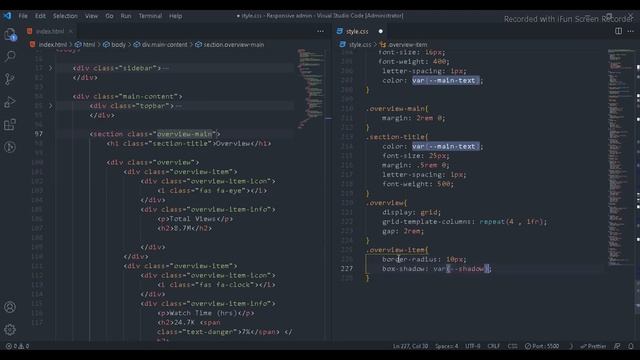Click the "overview-main" class text in HTML
The height and width of the screenshot is (360, 640).
point(185,134)
